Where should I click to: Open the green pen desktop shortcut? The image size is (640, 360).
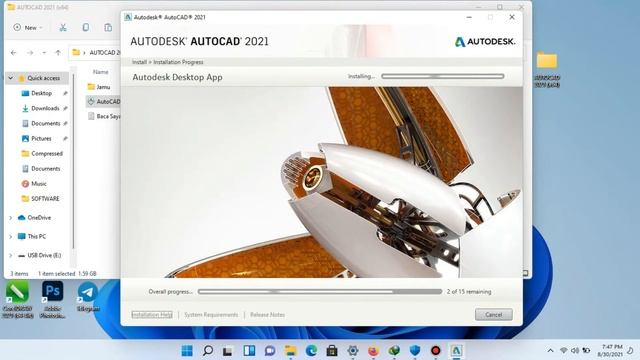(17, 300)
